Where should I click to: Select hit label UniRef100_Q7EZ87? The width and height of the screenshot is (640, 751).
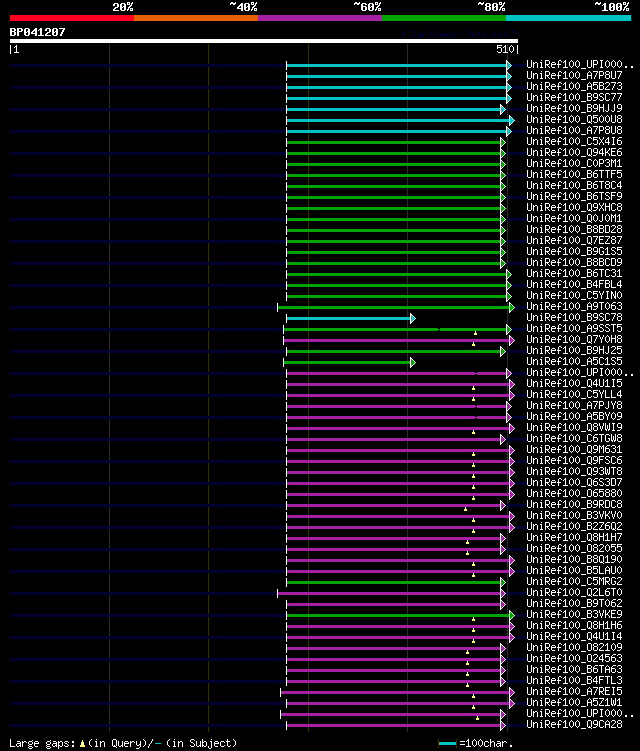point(574,240)
